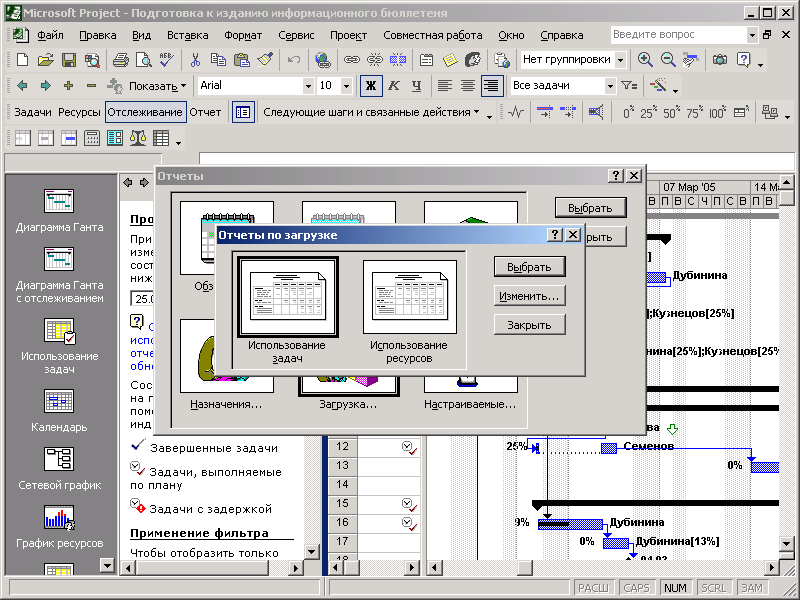Unlink tasks with broken chain icon
800x600 pixels.
click(x=374, y=60)
